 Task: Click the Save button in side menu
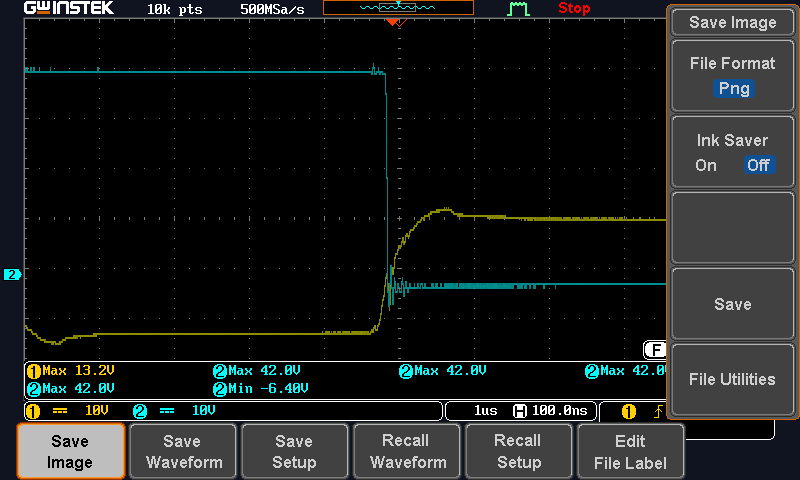click(733, 304)
